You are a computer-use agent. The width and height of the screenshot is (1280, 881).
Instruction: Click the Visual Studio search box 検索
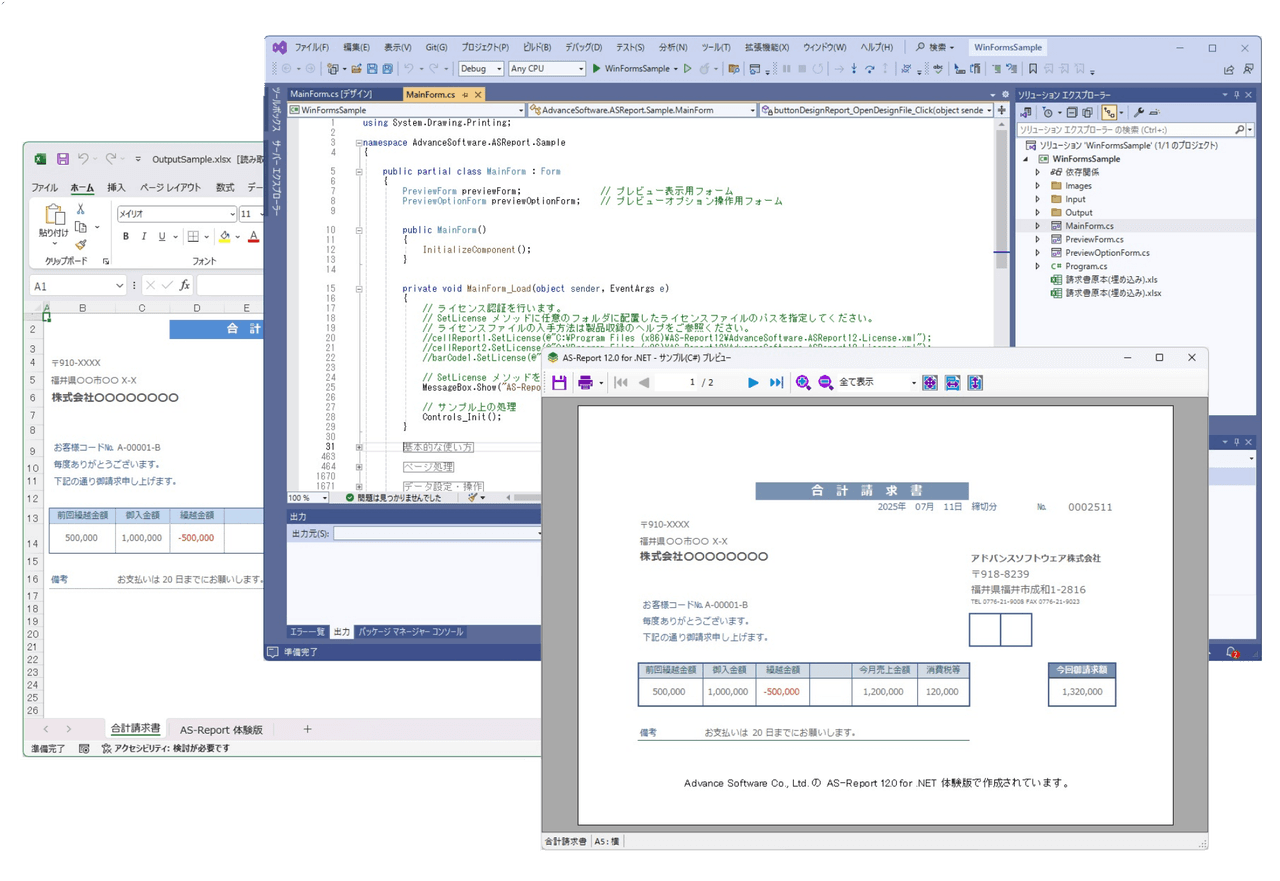(936, 47)
